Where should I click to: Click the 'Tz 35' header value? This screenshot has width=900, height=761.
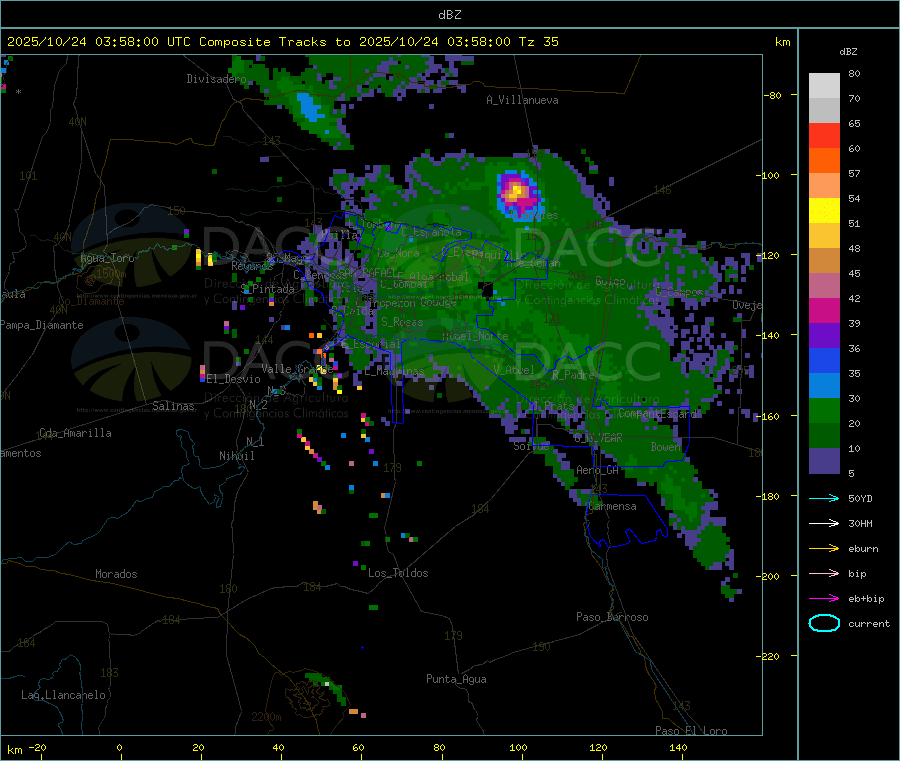[x=538, y=42]
